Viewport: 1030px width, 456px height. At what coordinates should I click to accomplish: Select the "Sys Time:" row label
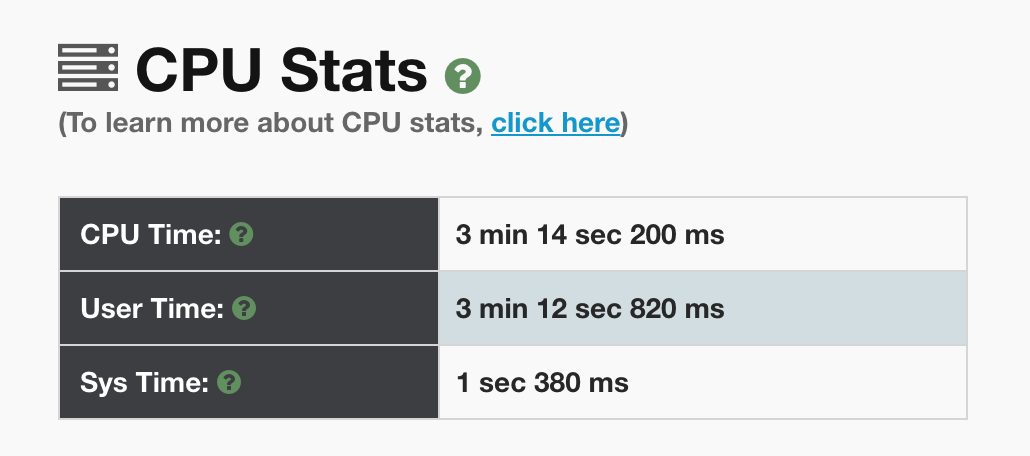[x=144, y=382]
